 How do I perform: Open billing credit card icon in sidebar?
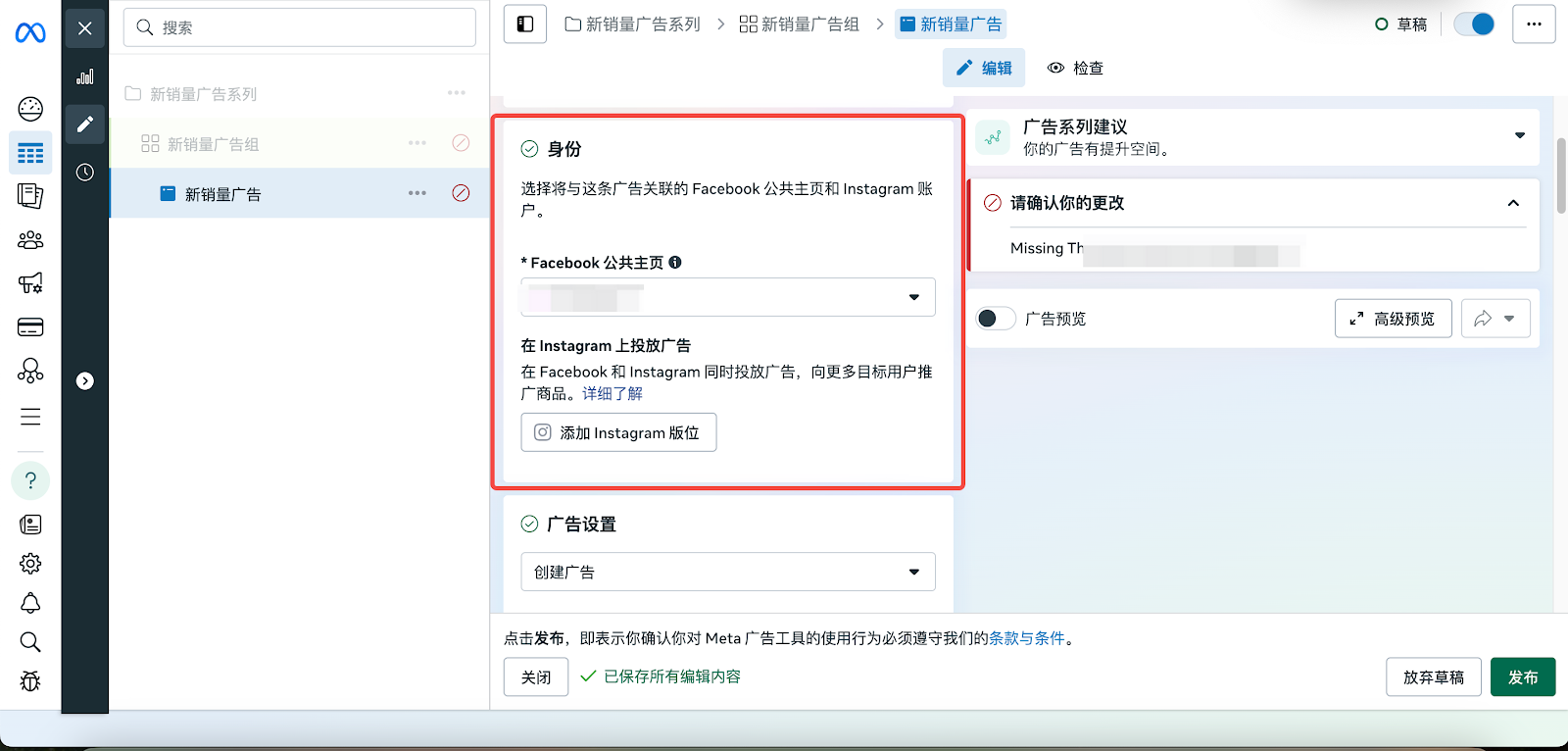[30, 327]
